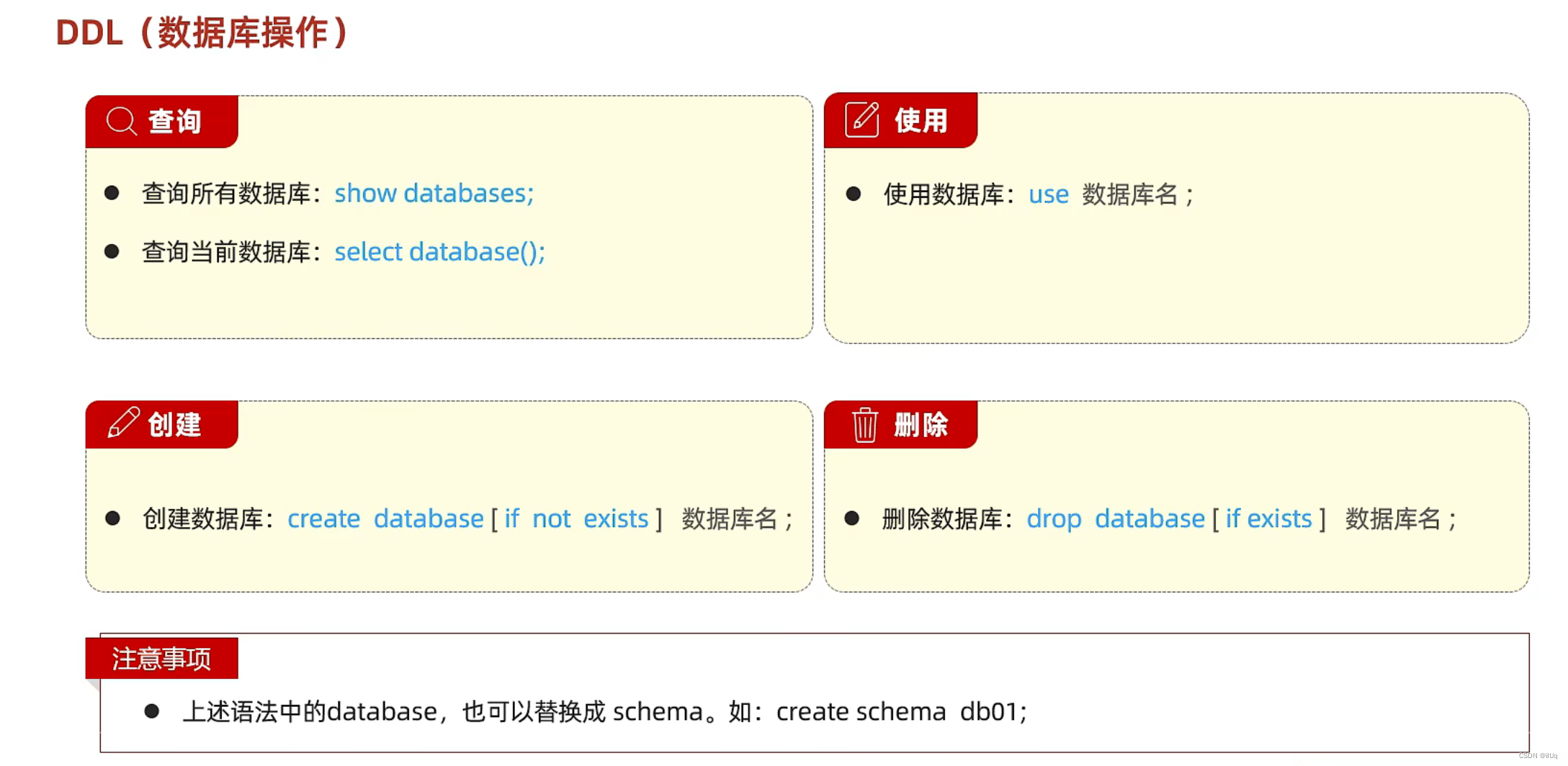Image resolution: width=1568 pixels, height=766 pixels.
Task: Click the bullet before 使用数据库
Action: [854, 194]
